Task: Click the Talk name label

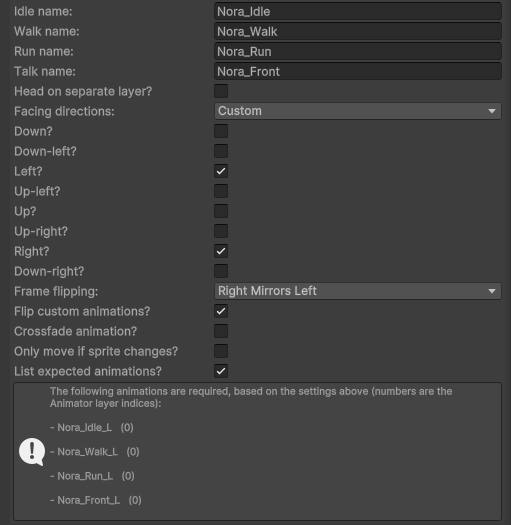Action: pyautogui.click(x=45, y=71)
